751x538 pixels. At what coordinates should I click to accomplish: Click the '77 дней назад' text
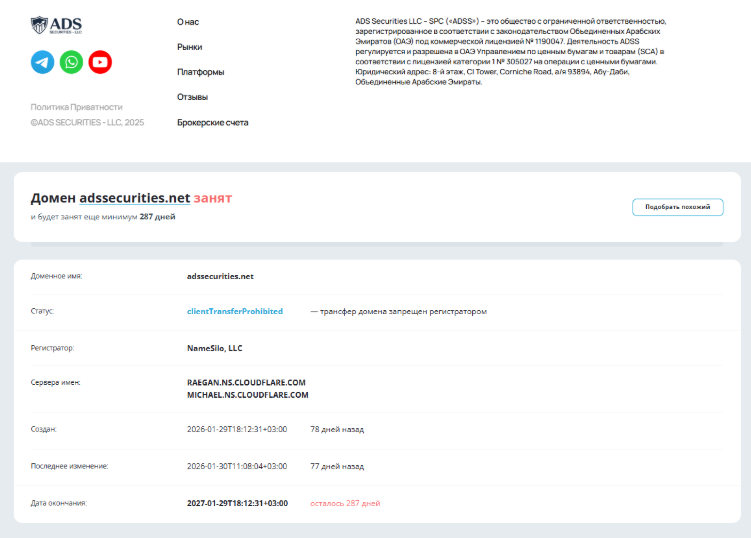(337, 466)
